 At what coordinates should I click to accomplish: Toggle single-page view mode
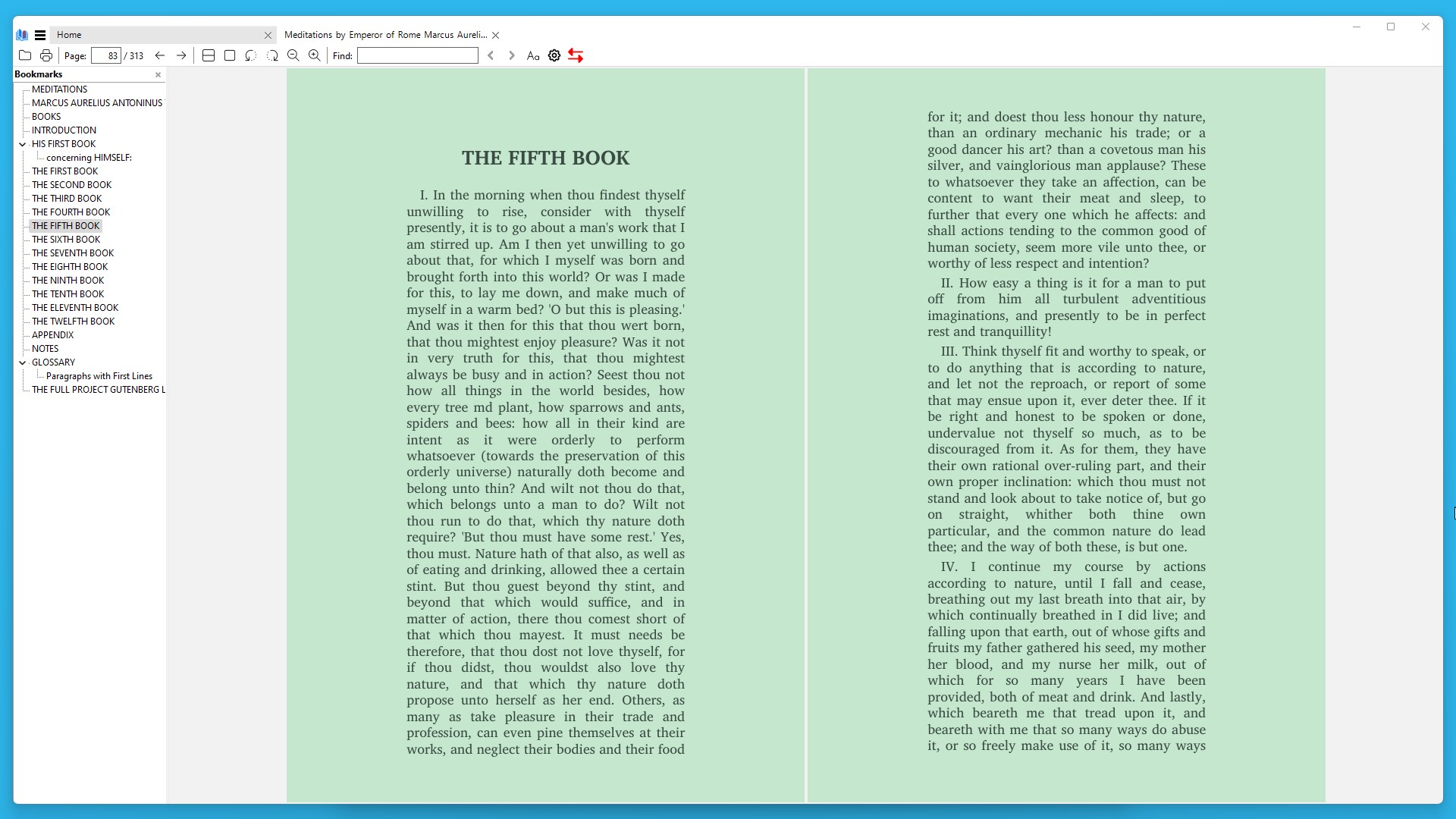(x=230, y=55)
